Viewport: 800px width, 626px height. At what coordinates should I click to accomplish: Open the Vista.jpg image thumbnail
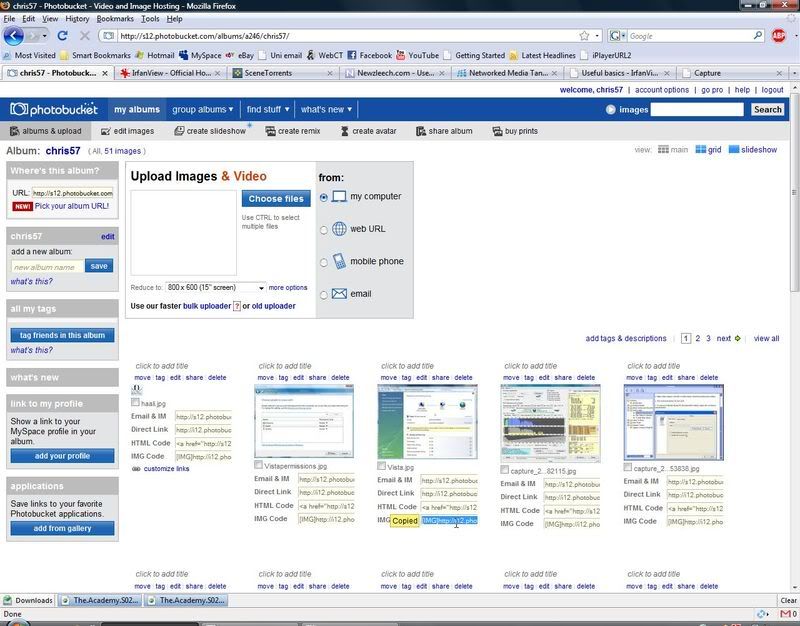[x=427, y=422]
